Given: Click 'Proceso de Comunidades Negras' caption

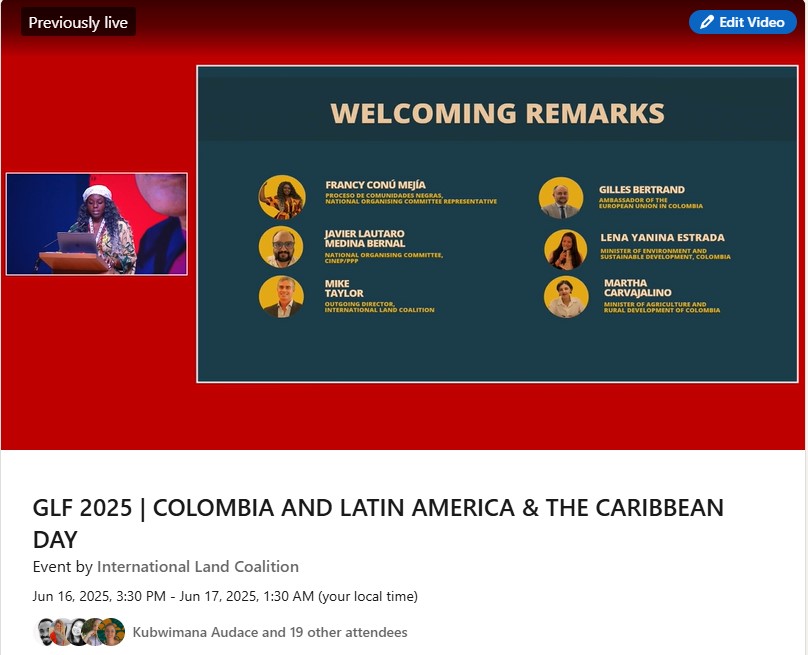Looking at the screenshot, I should point(411,198).
